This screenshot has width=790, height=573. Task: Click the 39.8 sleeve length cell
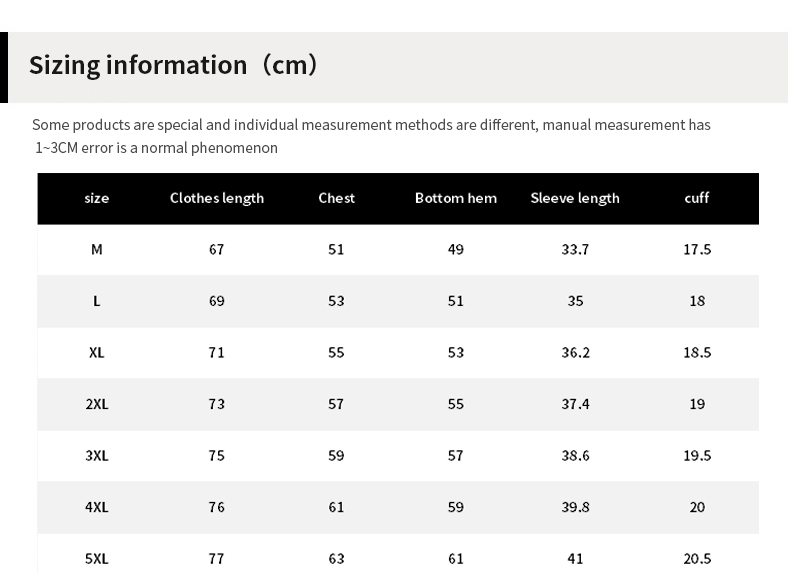tap(575, 507)
